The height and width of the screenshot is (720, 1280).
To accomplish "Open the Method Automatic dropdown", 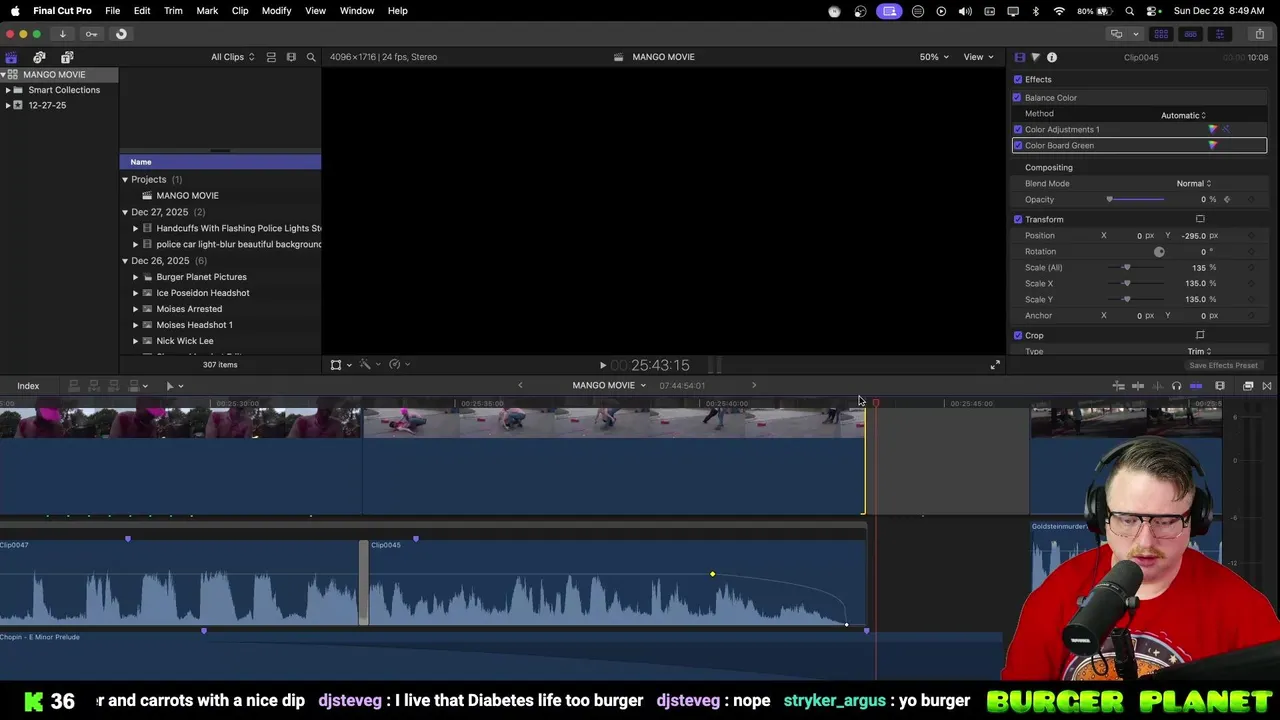I will [x=1183, y=115].
